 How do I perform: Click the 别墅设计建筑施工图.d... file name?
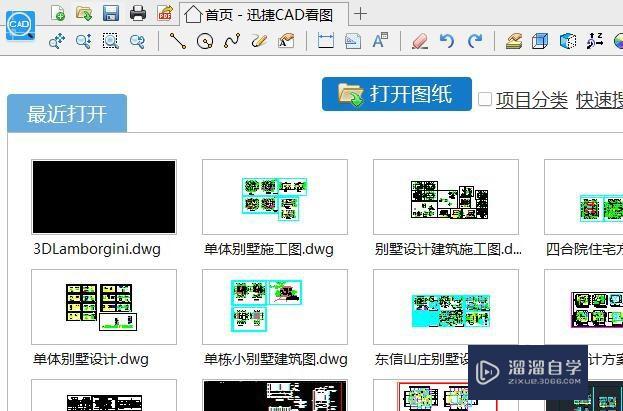pyautogui.click(x=448, y=249)
